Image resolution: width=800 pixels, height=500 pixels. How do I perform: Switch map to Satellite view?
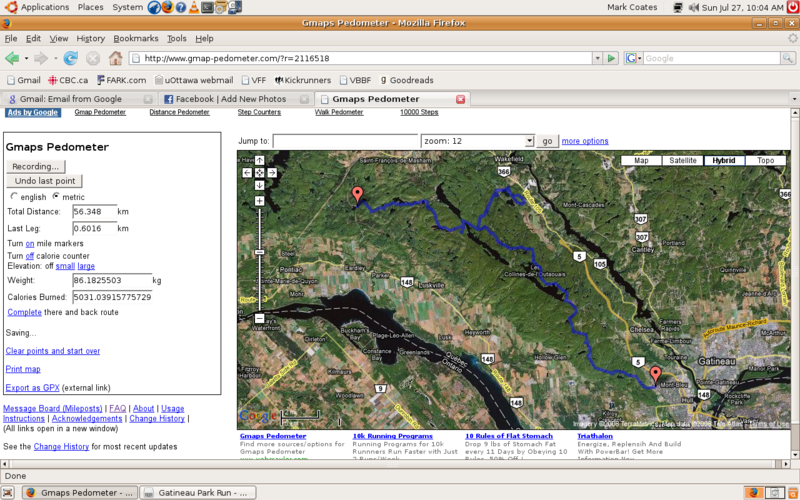[x=683, y=160]
